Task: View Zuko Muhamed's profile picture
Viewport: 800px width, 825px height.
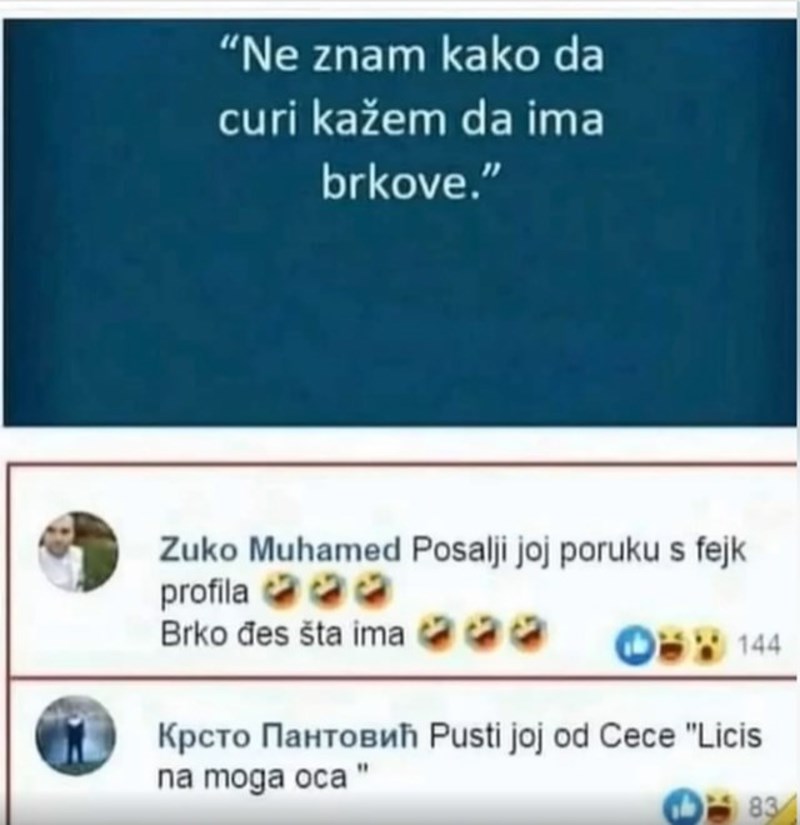Action: (79, 551)
